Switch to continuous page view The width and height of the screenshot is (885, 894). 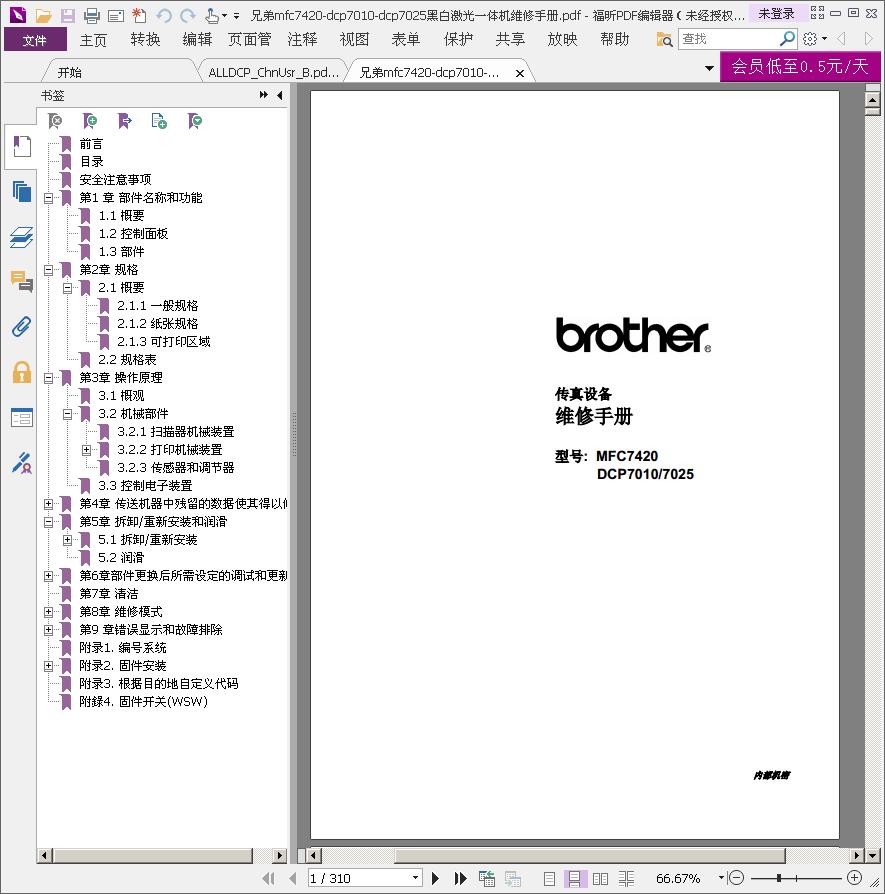pos(574,879)
